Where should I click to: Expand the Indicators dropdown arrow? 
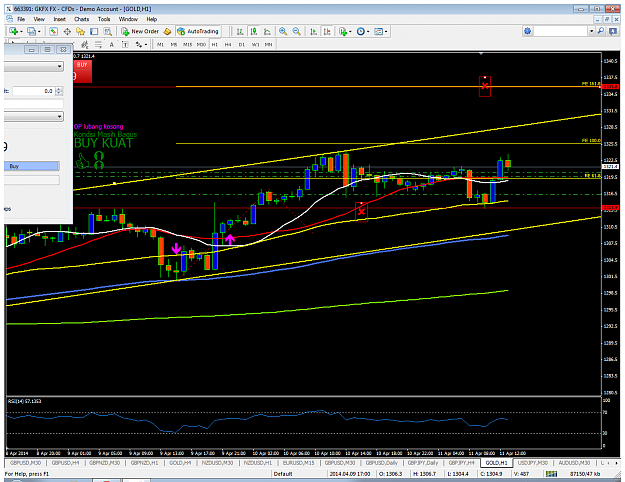pos(350,31)
